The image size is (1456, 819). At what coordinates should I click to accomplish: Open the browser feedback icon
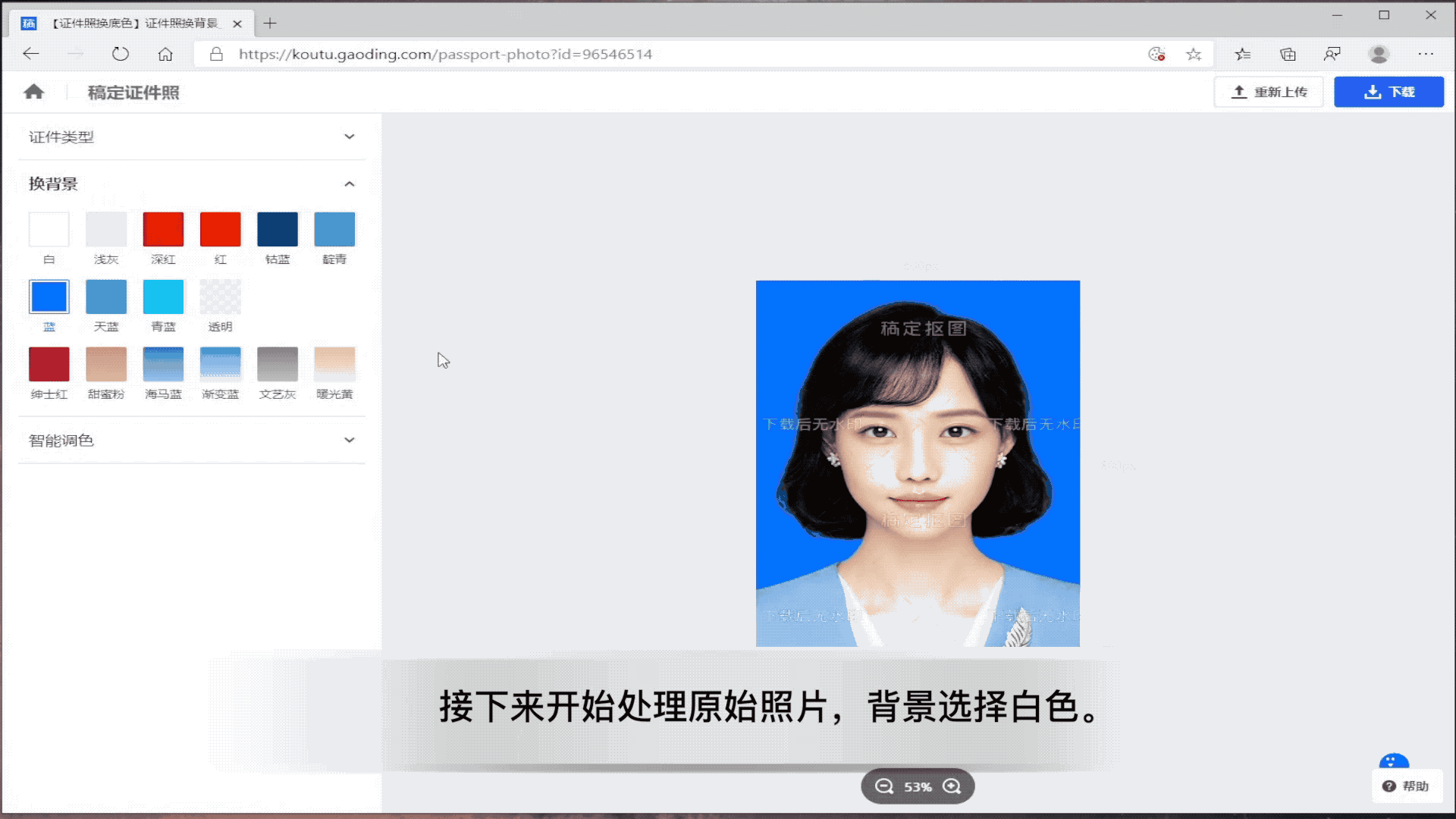pyautogui.click(x=1332, y=54)
